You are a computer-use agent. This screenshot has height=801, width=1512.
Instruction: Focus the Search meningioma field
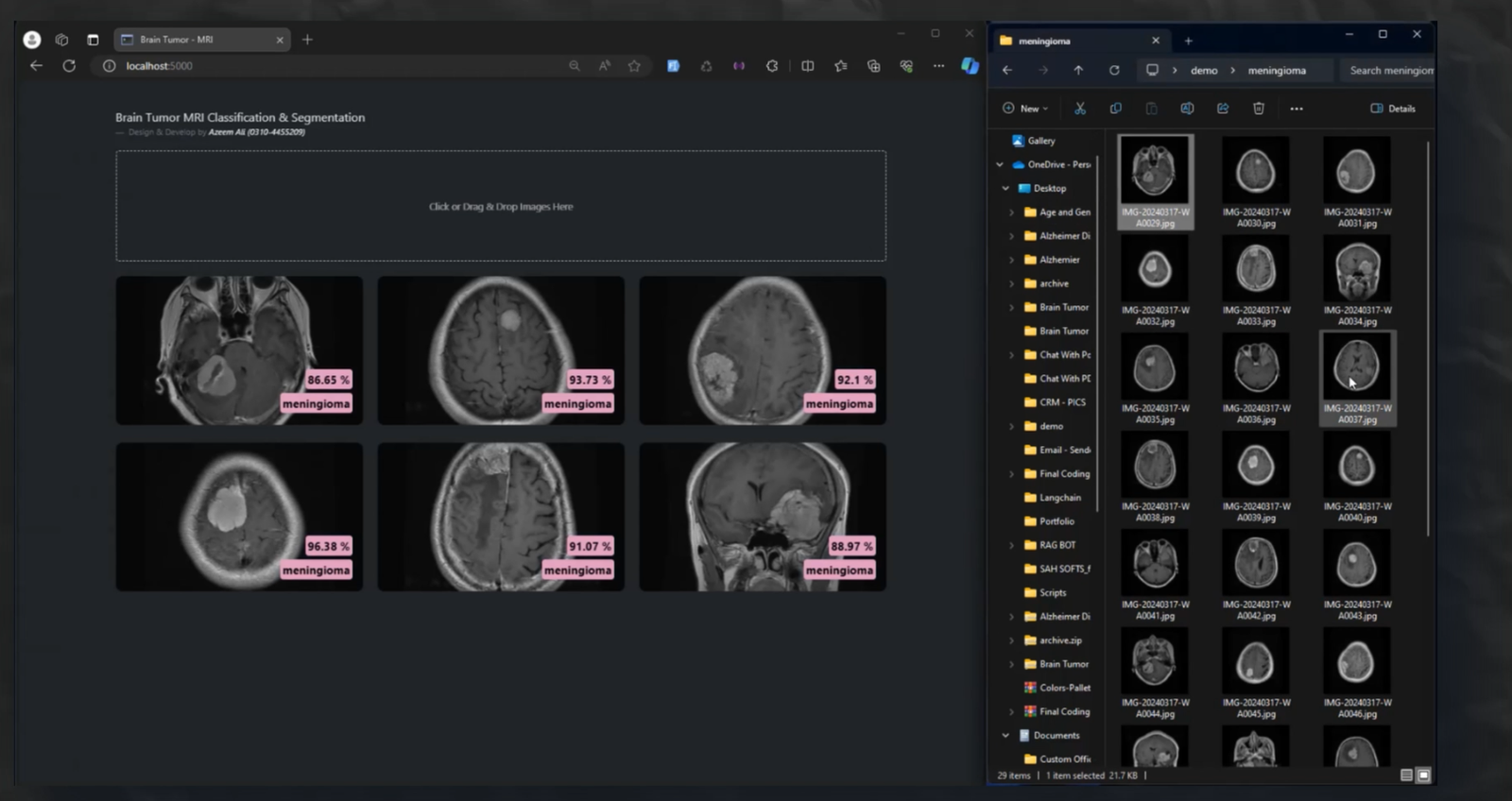1387,70
